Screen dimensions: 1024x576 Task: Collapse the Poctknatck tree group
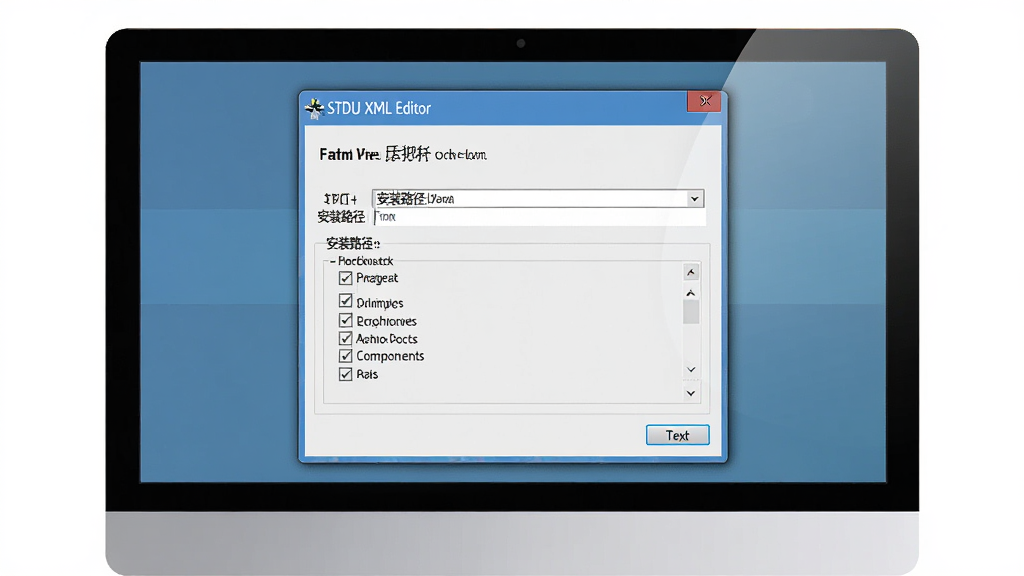point(332,261)
